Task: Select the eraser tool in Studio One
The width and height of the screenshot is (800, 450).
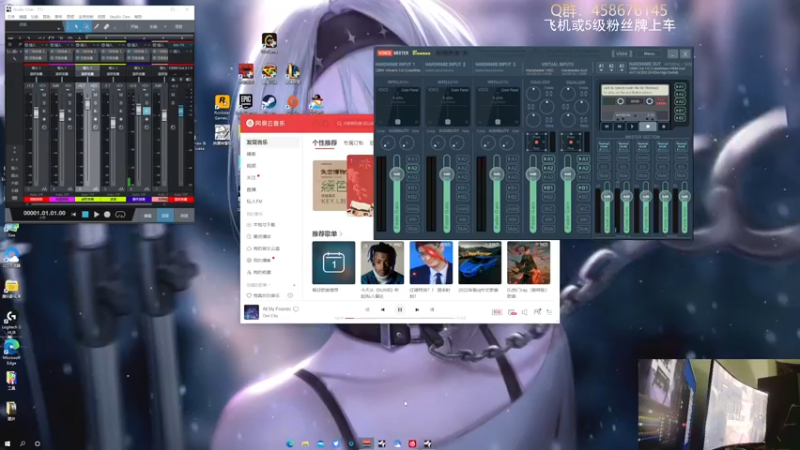Action: point(106,27)
